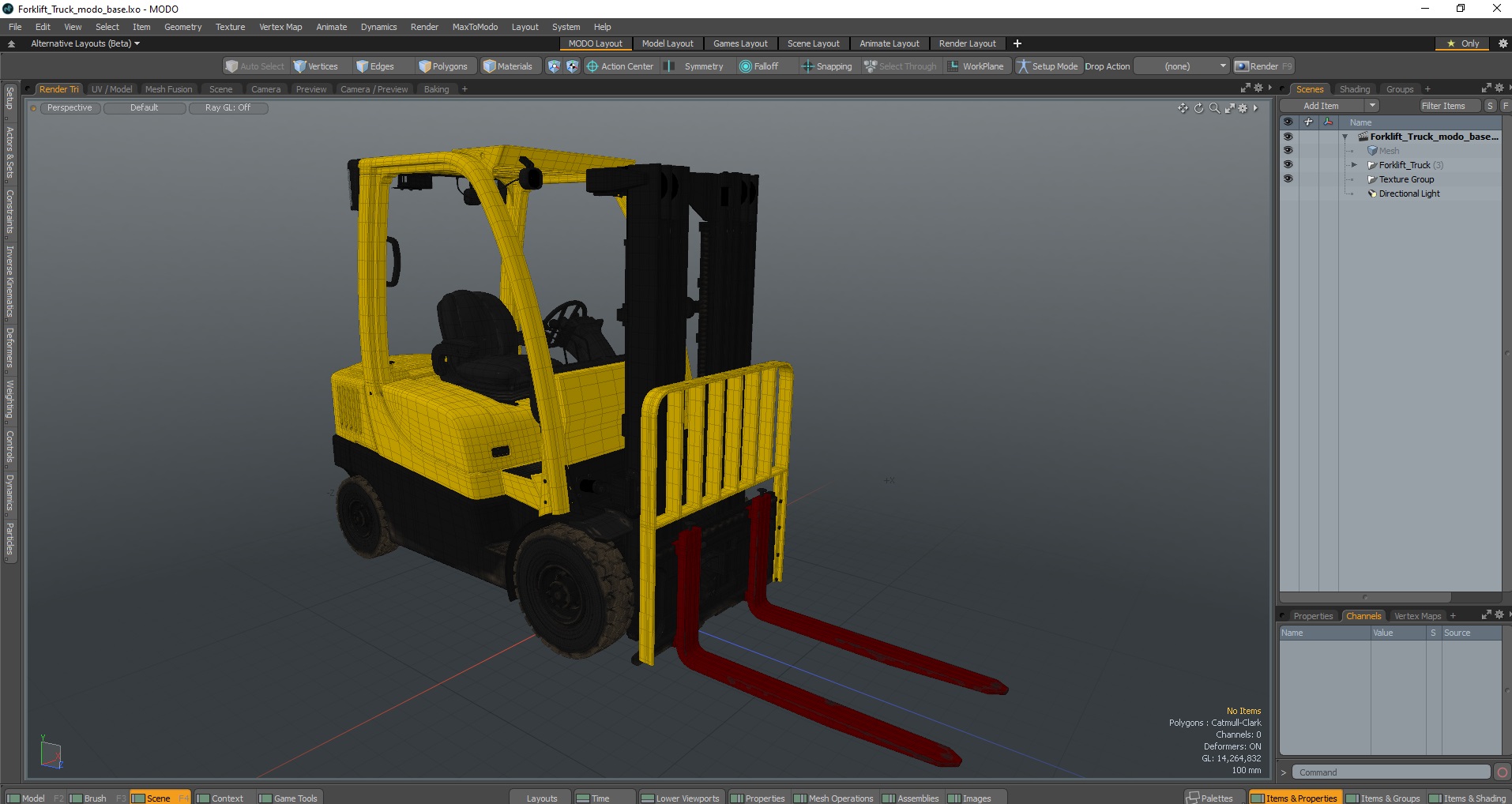Click the Mesh Operations button
The width and height of the screenshot is (1512, 804).
point(833,798)
